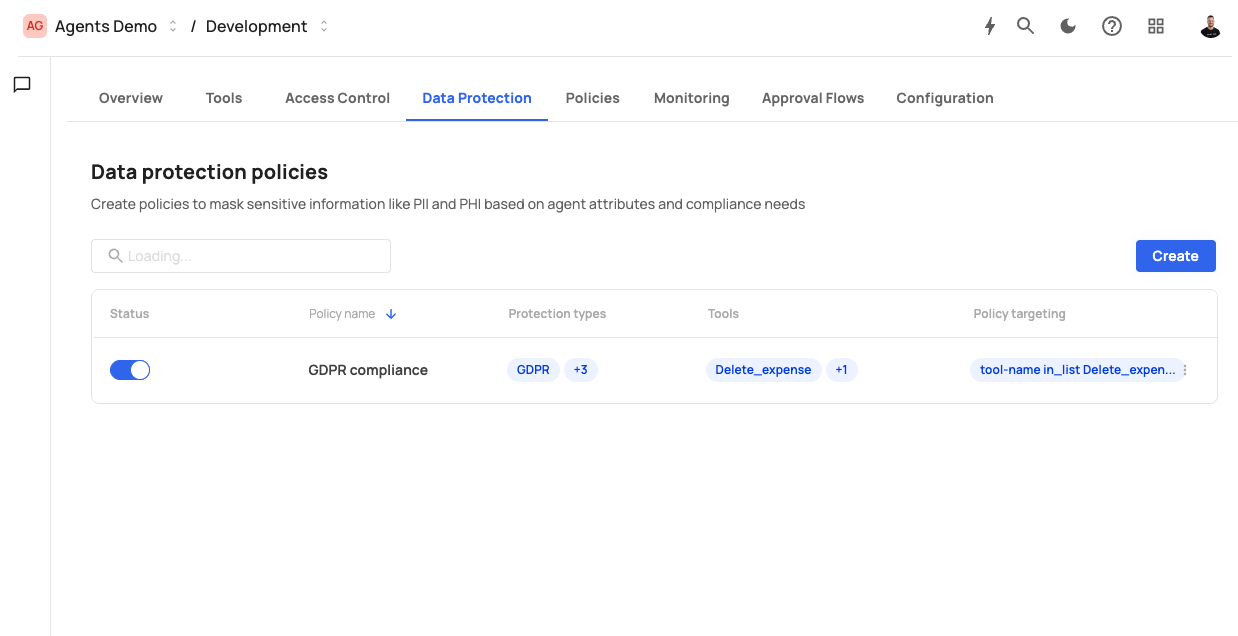Expand the Agents Demo workspace switcher
Viewport: 1238px width, 636px height.
[172, 27]
